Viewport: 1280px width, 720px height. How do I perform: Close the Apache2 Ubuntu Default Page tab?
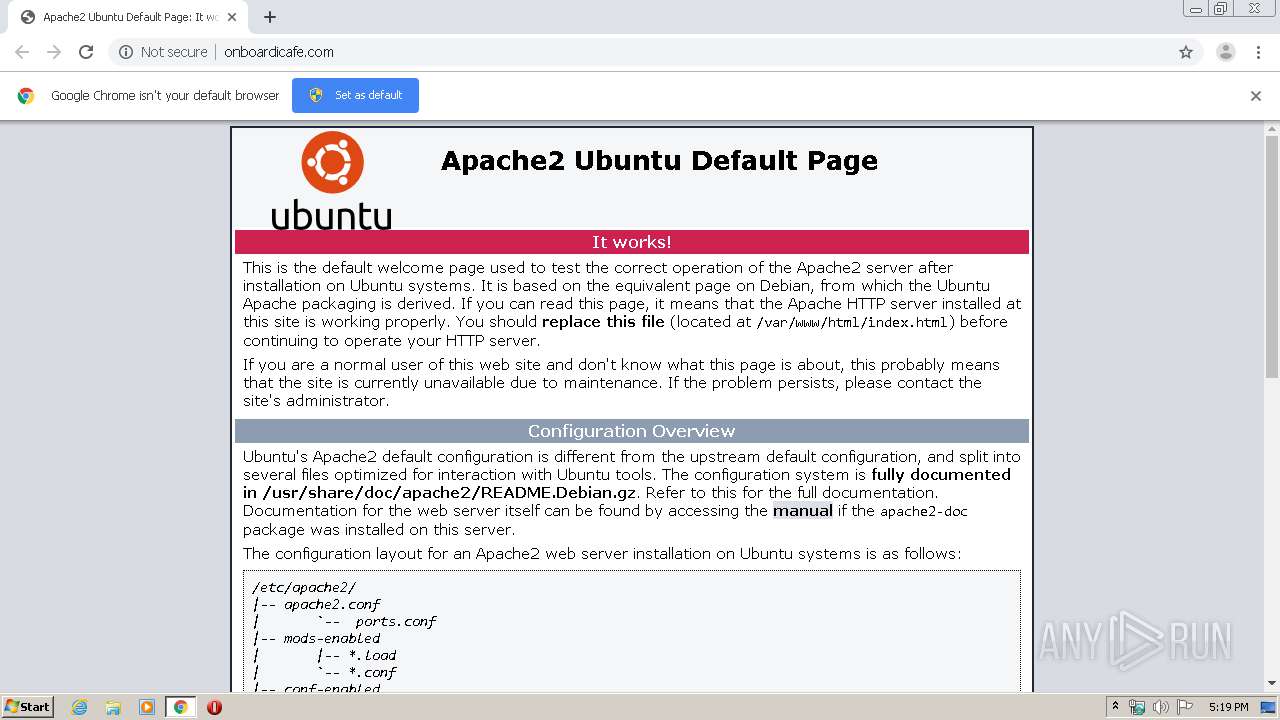(x=232, y=17)
